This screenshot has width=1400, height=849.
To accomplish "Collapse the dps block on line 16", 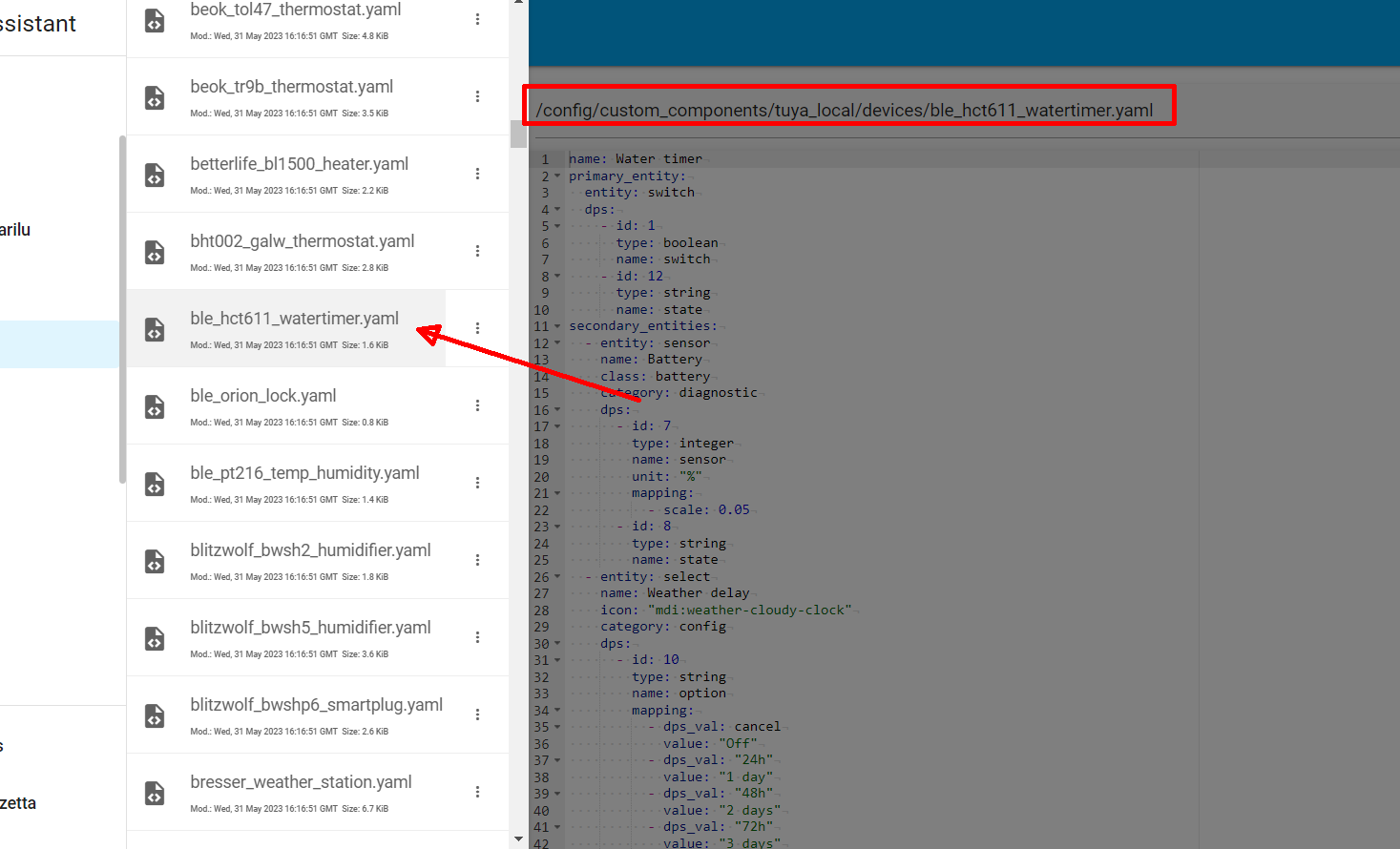I will [x=557, y=409].
